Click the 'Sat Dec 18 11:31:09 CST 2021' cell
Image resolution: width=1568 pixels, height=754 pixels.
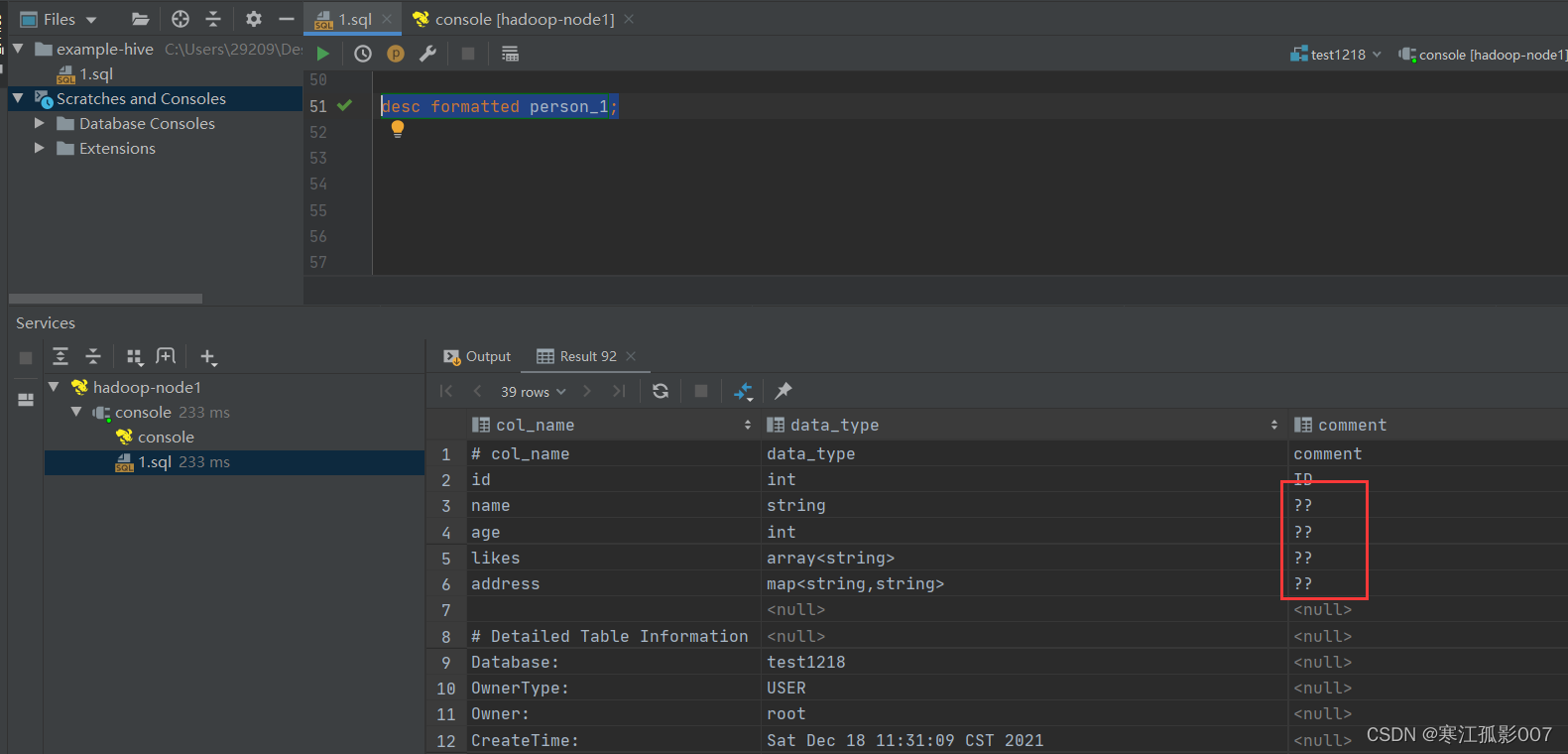coord(1024,740)
